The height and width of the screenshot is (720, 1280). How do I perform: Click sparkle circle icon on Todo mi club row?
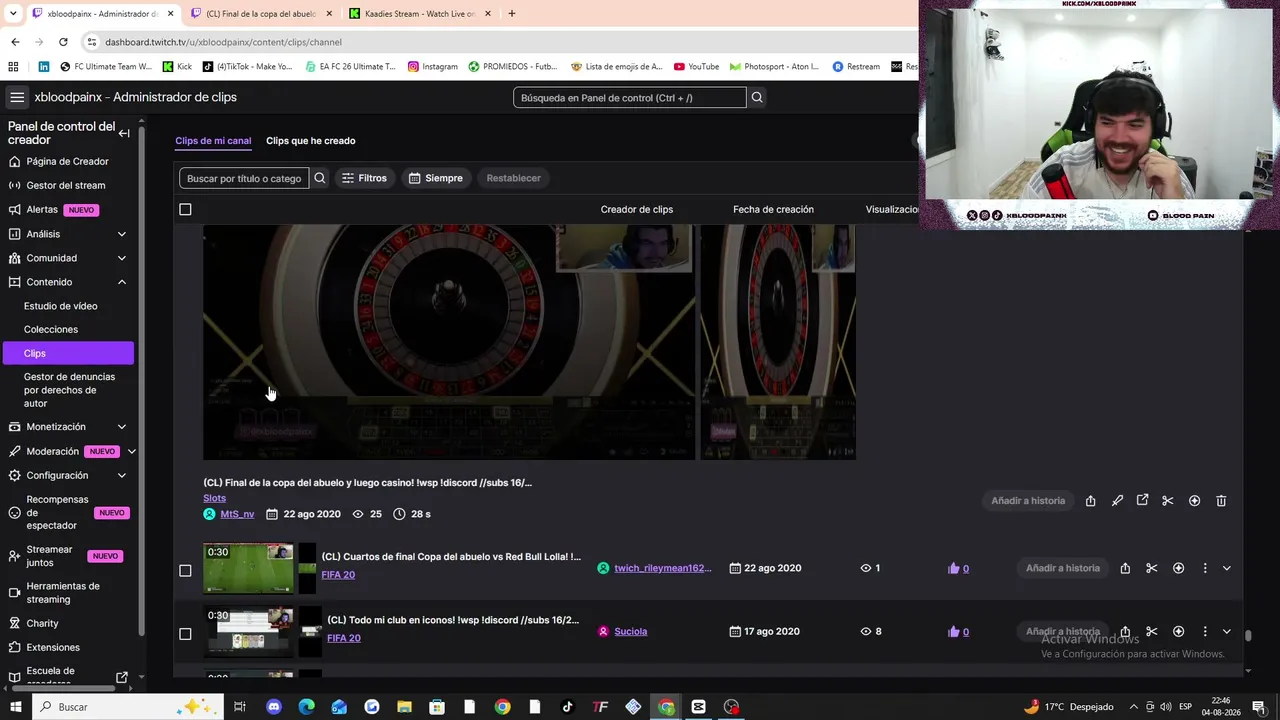pyautogui.click(x=1178, y=631)
